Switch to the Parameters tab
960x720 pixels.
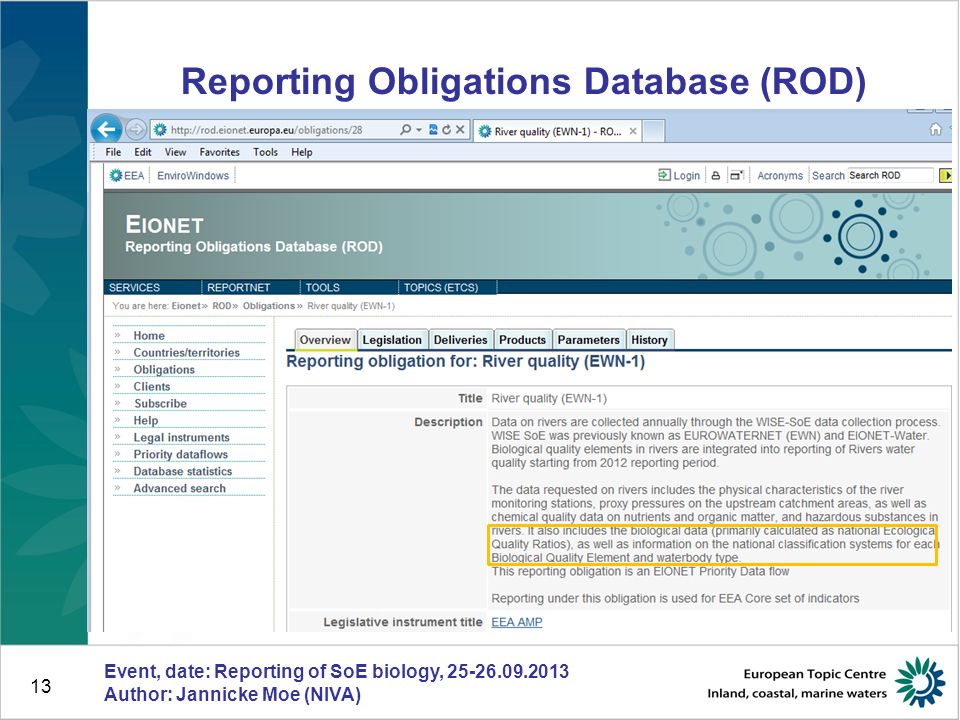click(588, 340)
